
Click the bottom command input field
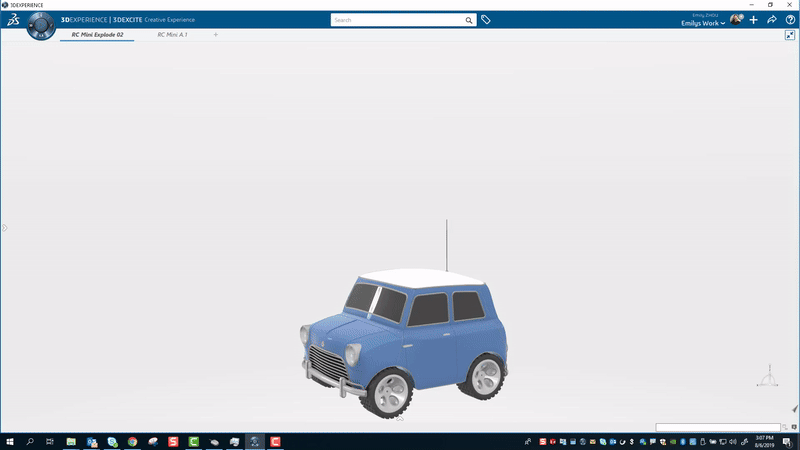click(717, 427)
